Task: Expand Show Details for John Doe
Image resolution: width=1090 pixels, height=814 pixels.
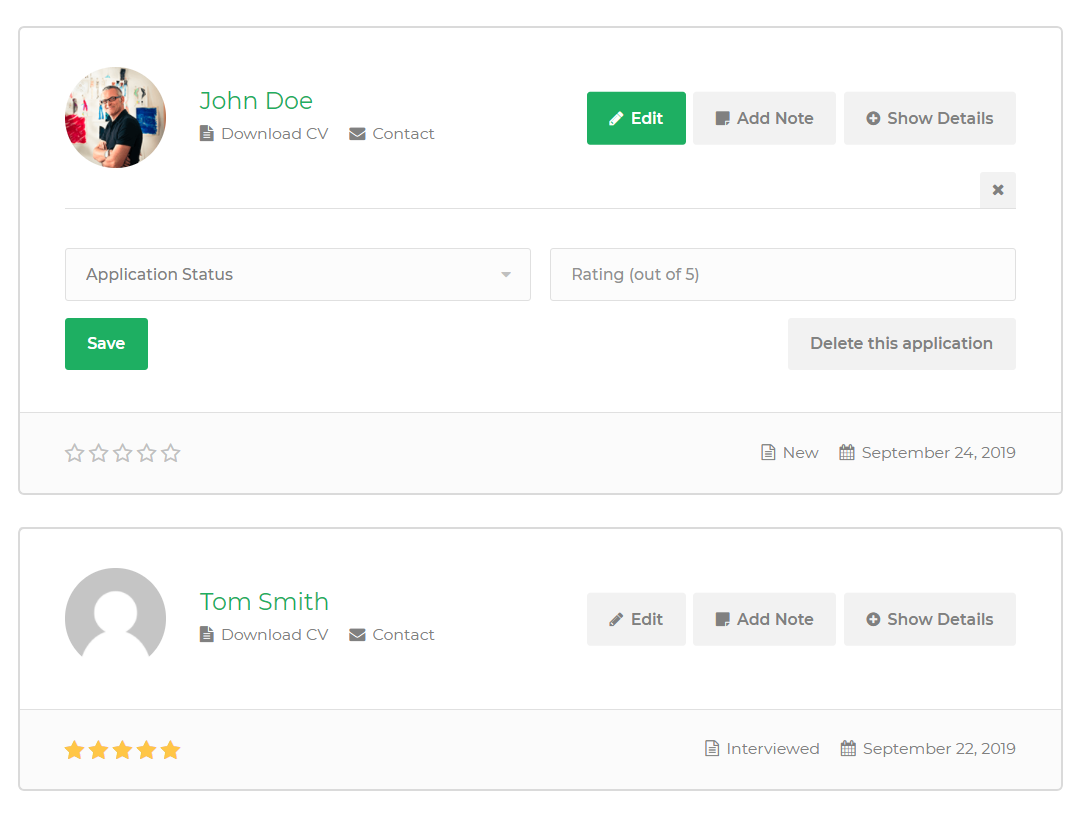Action: [929, 119]
